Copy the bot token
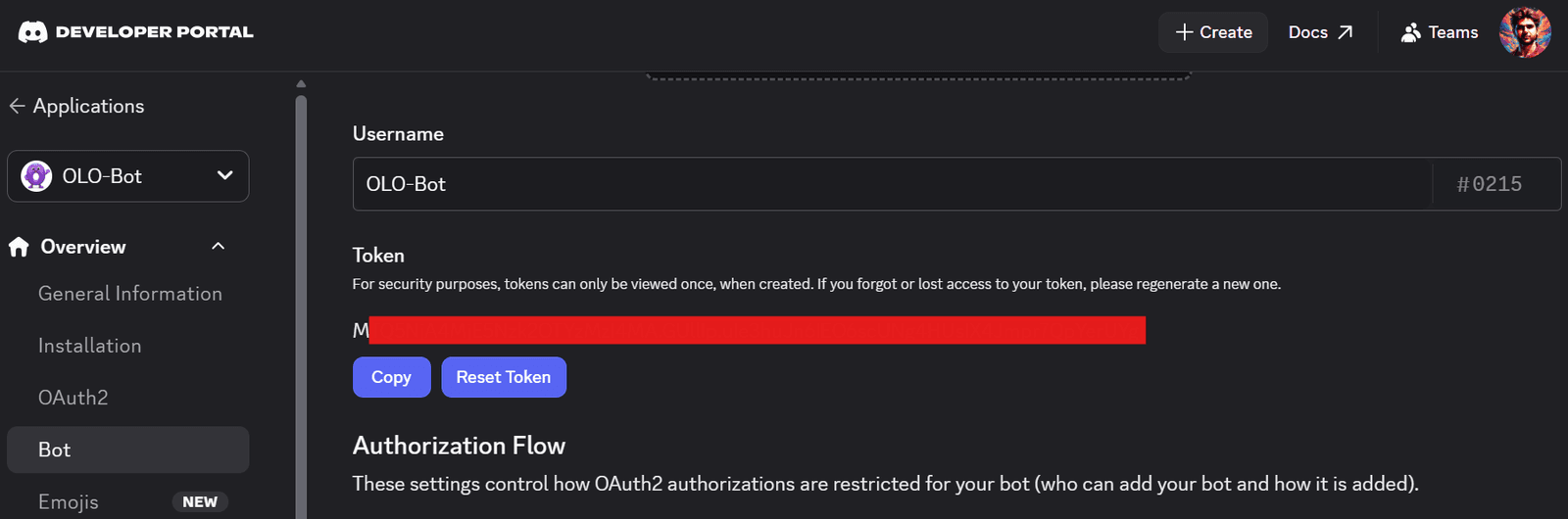 pyautogui.click(x=391, y=377)
